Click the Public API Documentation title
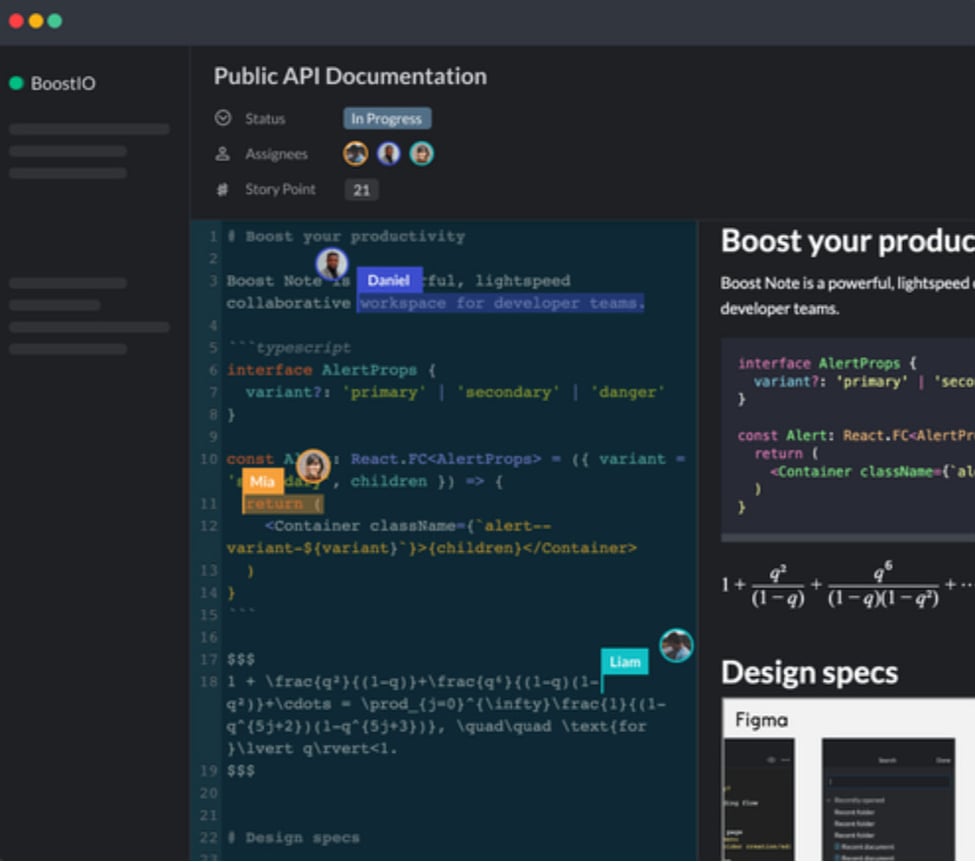The image size is (975, 862). point(349,76)
